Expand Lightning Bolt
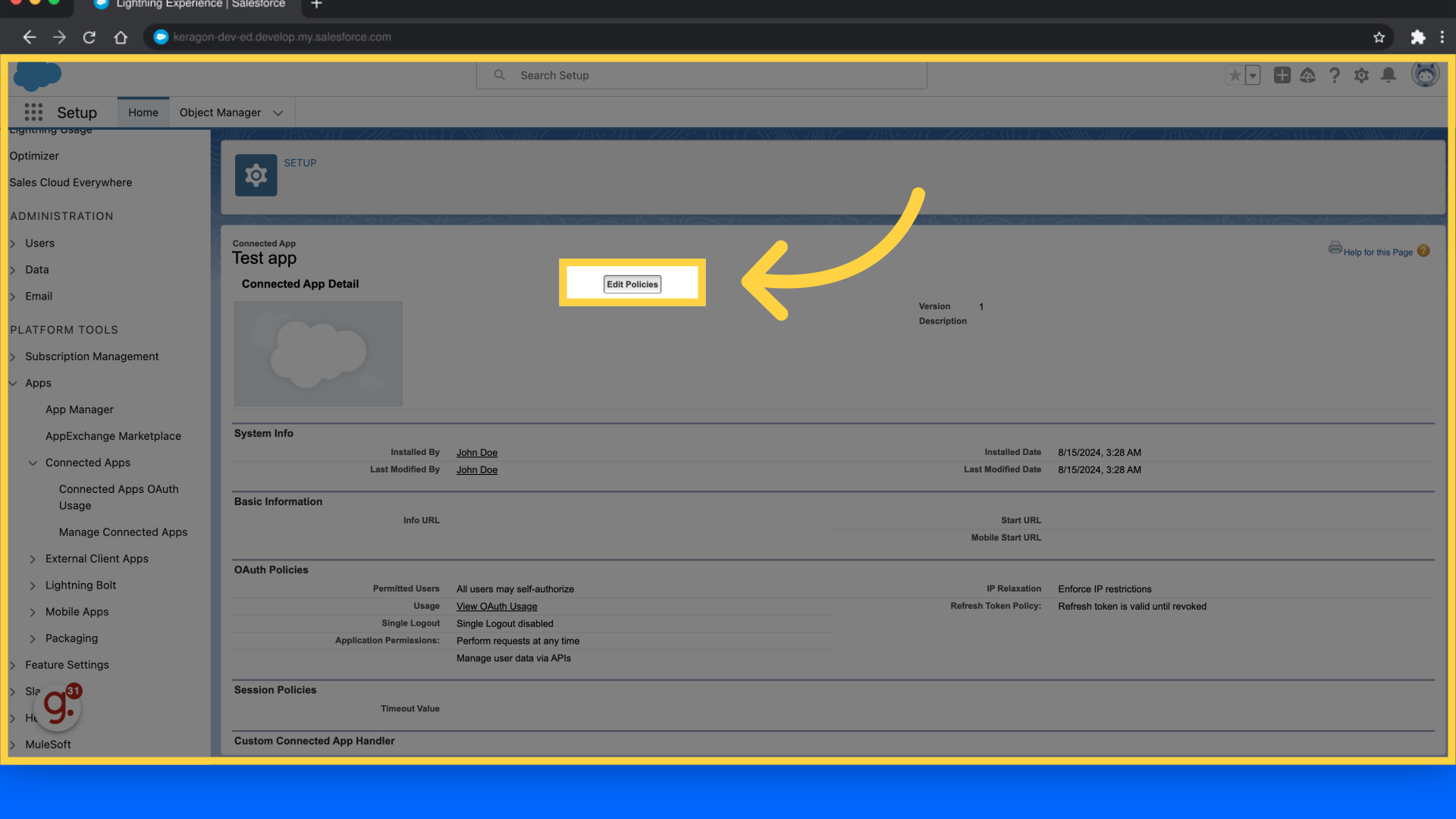This screenshot has height=819, width=1456. pos(33,585)
